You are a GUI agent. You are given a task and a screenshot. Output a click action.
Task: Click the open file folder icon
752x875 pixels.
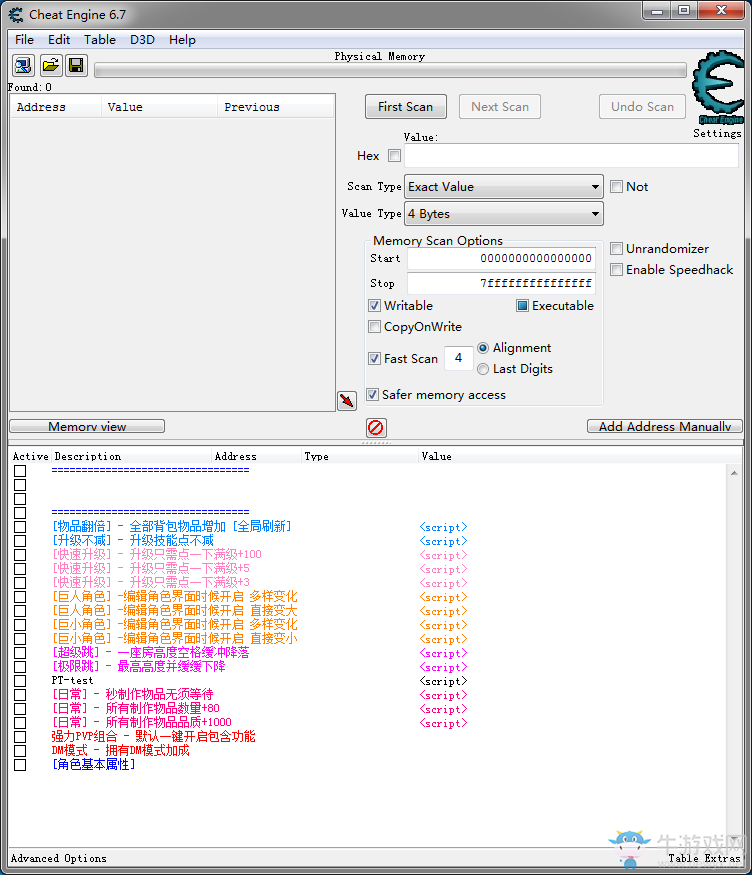[x=51, y=65]
